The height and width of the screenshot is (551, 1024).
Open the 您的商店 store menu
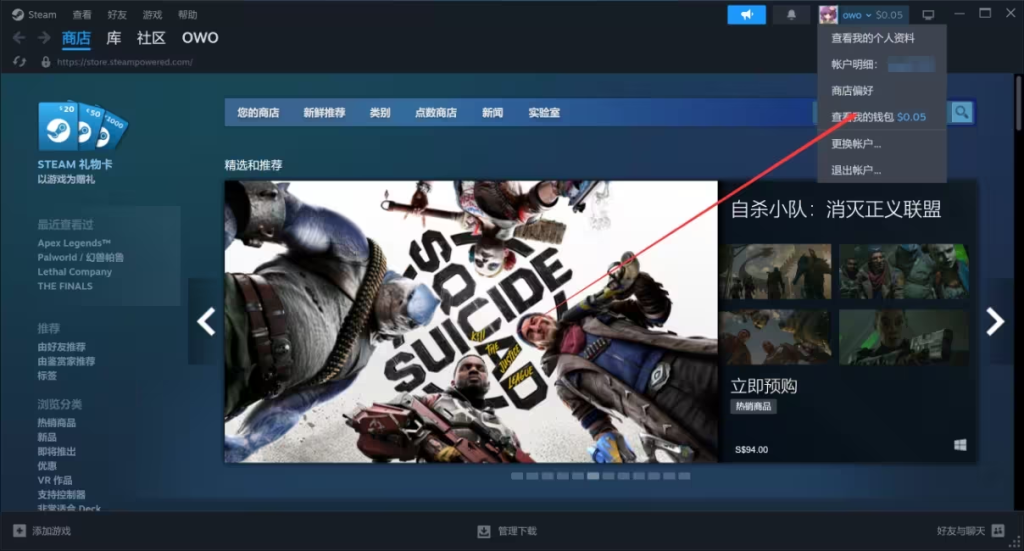pyautogui.click(x=258, y=112)
